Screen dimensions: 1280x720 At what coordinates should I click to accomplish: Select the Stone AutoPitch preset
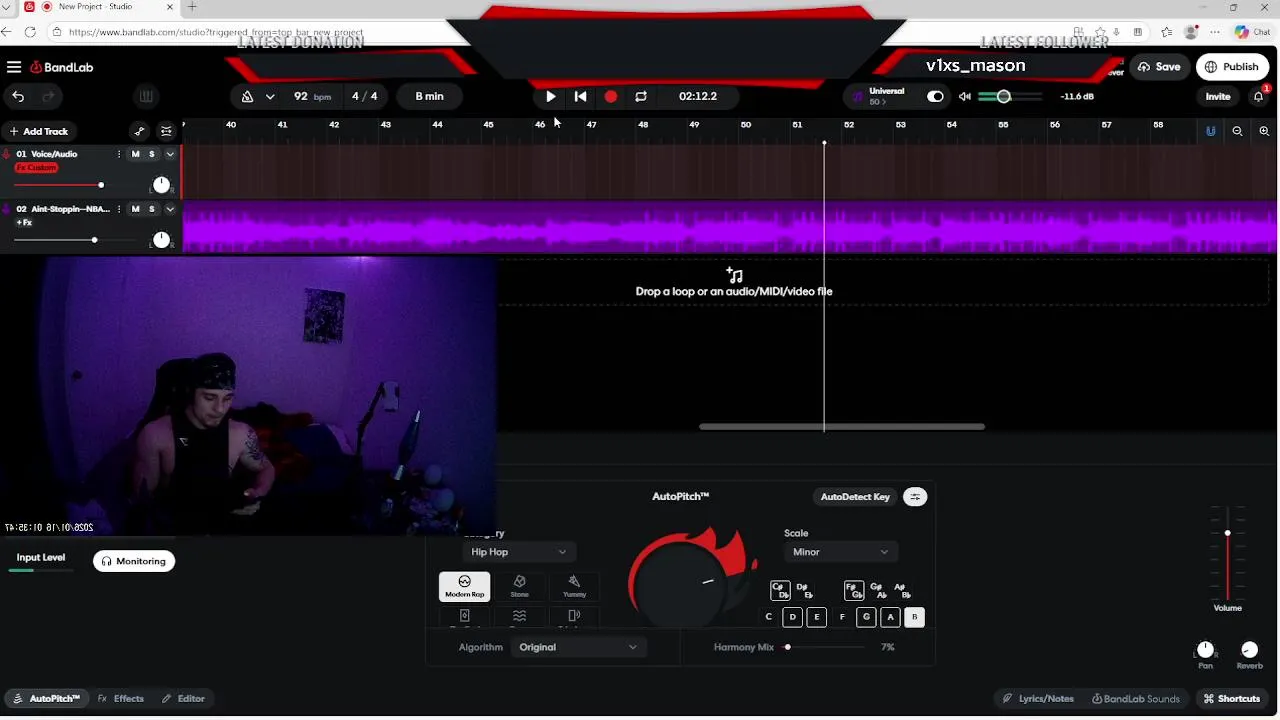click(519, 587)
